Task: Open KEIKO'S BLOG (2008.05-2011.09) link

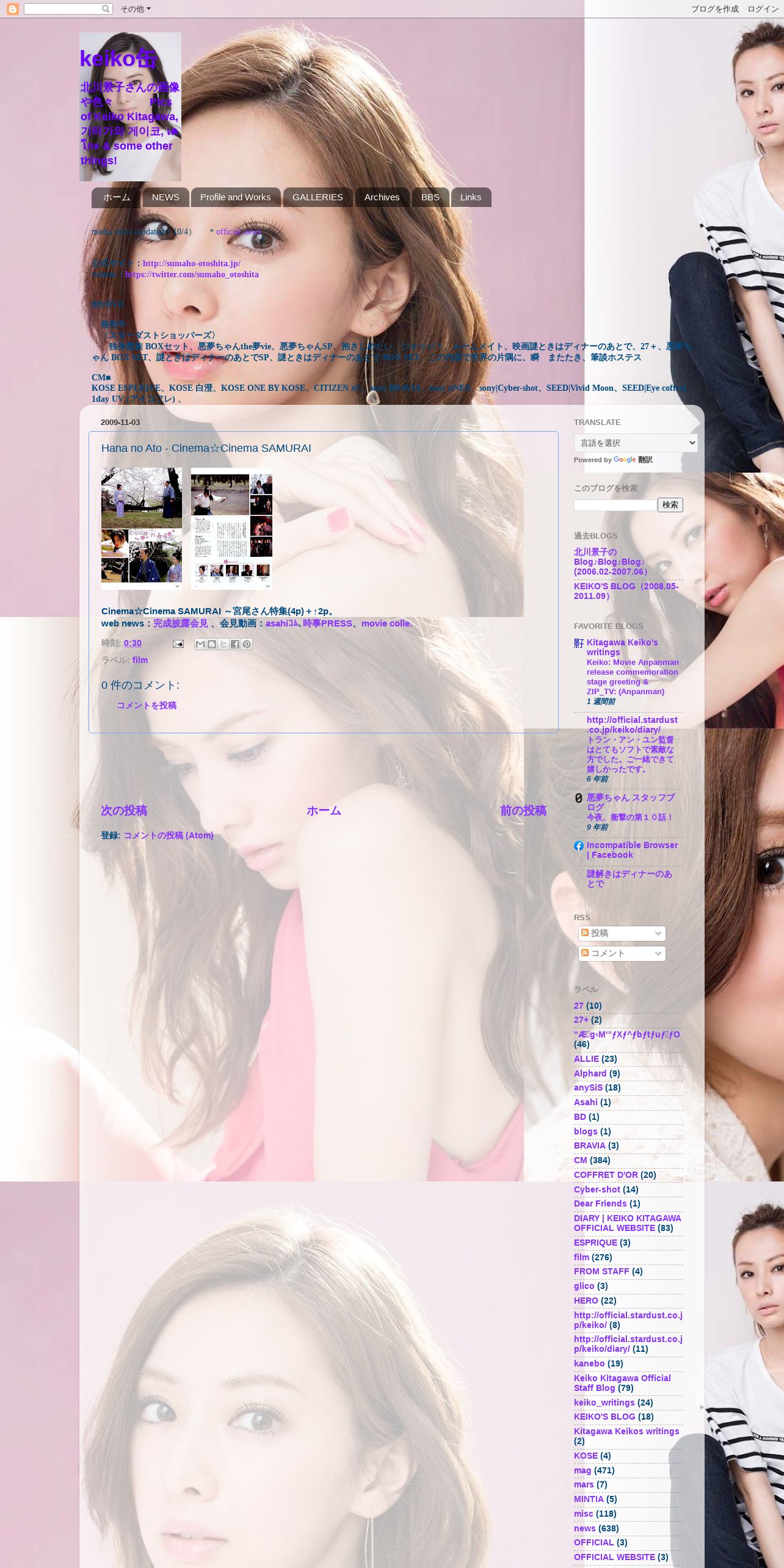Action: 626,591
